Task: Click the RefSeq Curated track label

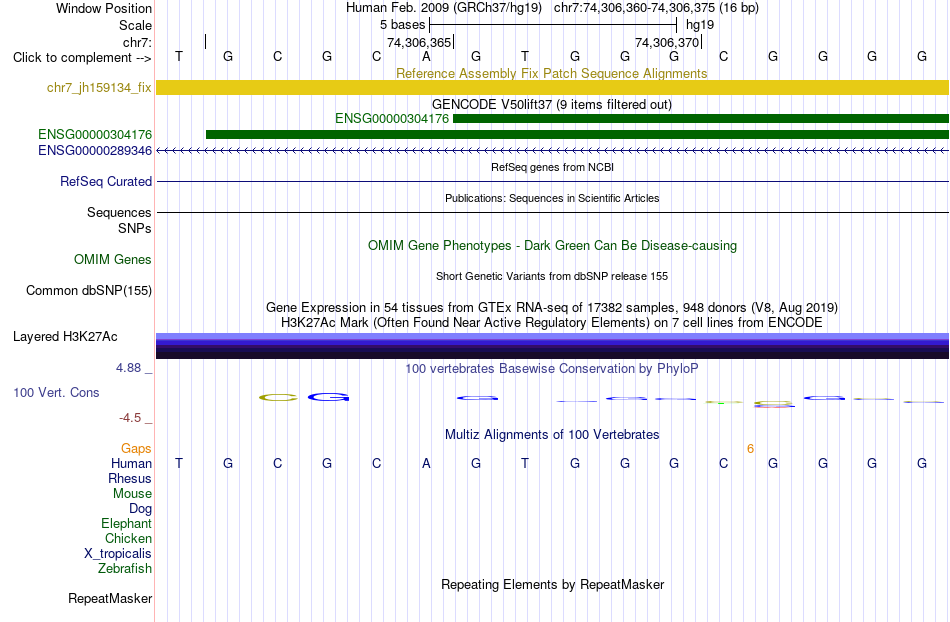Action: (x=106, y=181)
